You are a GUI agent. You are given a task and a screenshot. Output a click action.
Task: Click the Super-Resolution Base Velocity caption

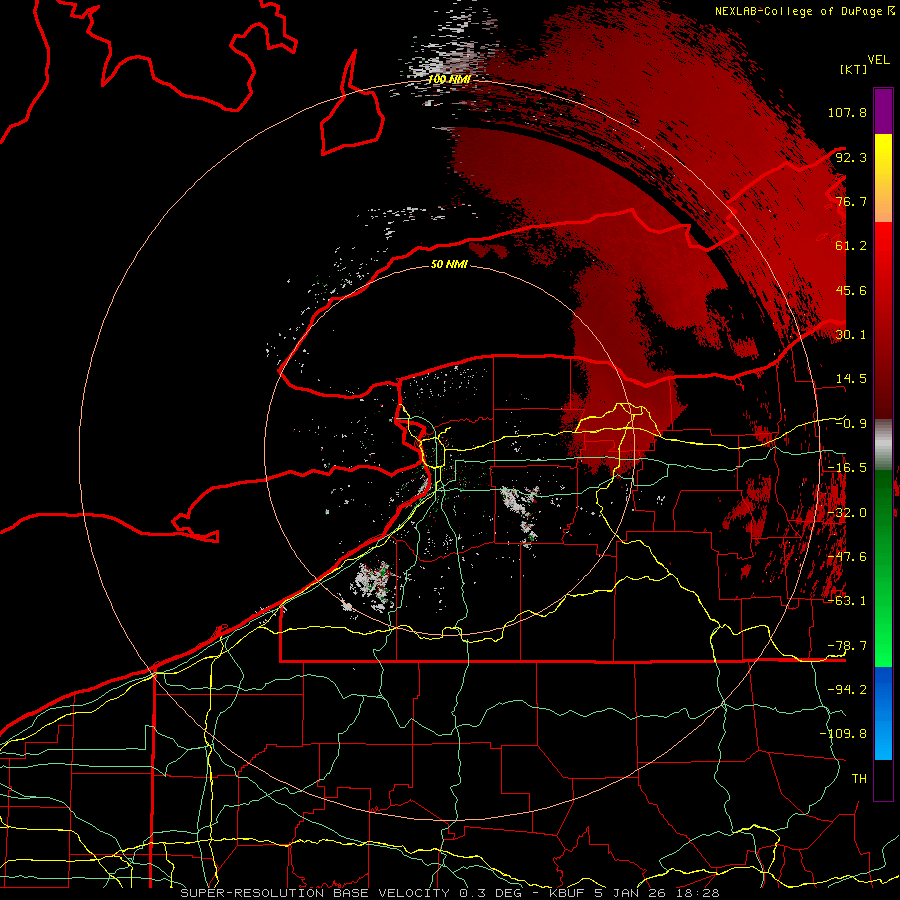click(449, 893)
